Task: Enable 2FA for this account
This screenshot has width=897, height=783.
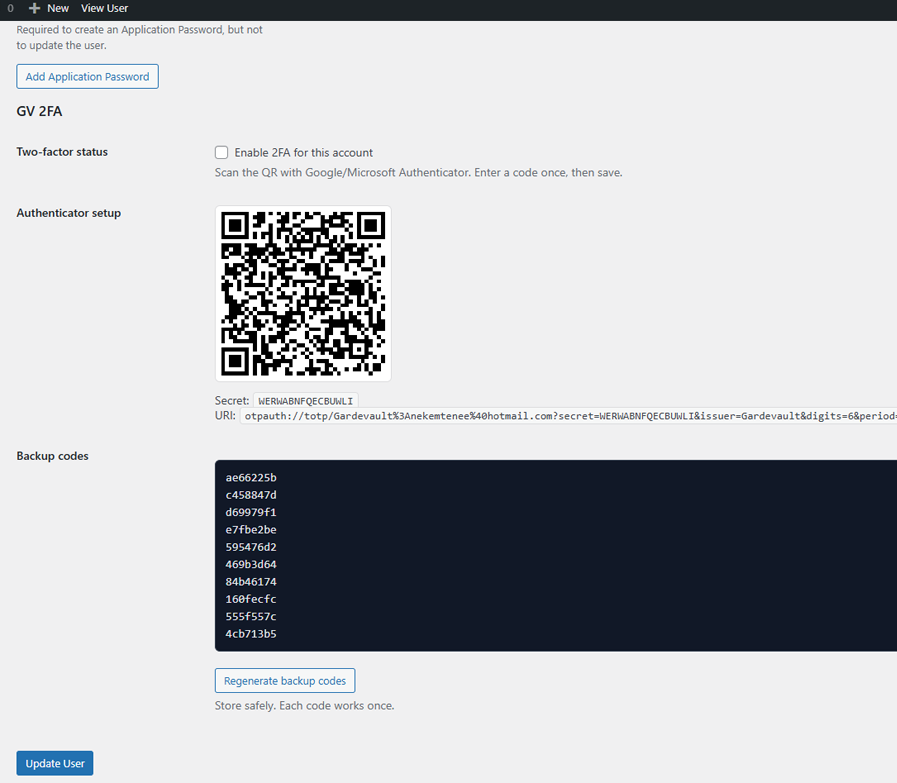Action: 221,152
